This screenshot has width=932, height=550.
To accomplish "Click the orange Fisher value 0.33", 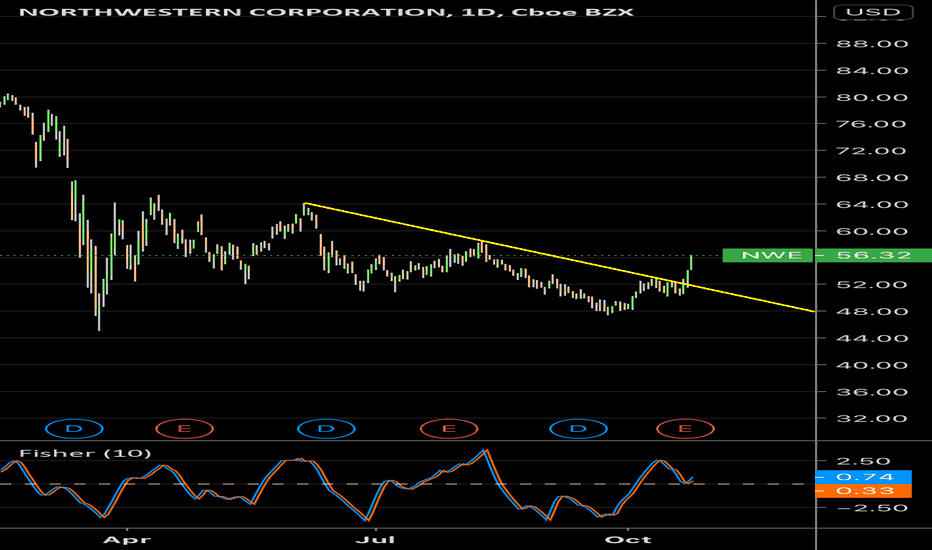I will (x=864, y=491).
